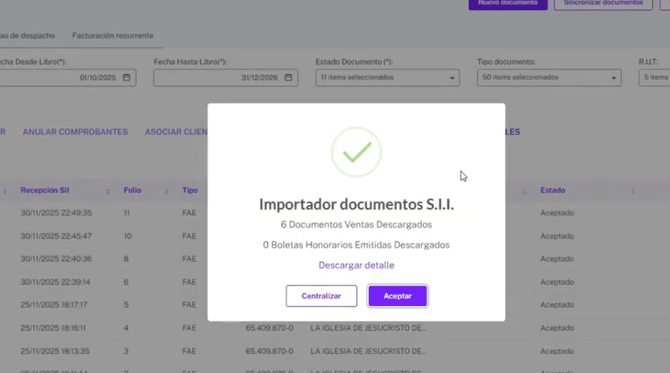Screen dimensions: 670x373
Task: Expand the Tipo documento dropdown
Action: pos(549,78)
